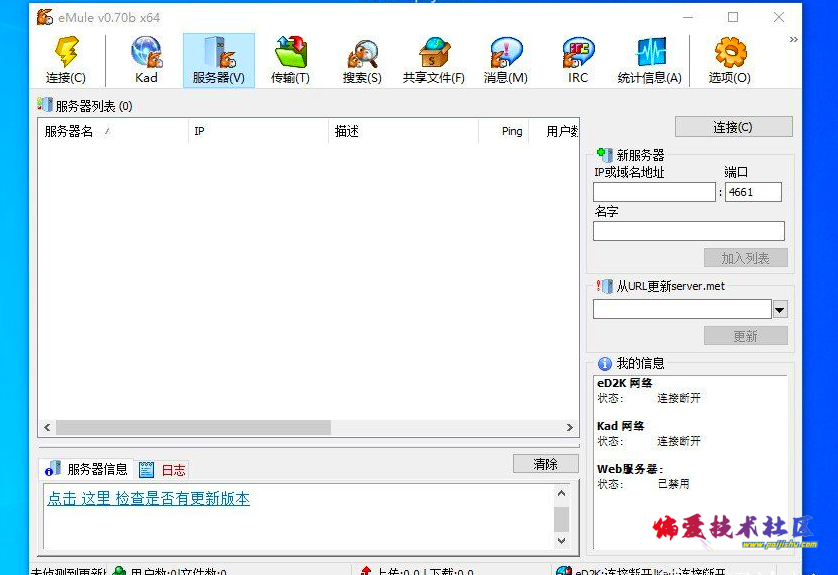
Task: Open the Statistics toolbar page
Action: tap(649, 60)
